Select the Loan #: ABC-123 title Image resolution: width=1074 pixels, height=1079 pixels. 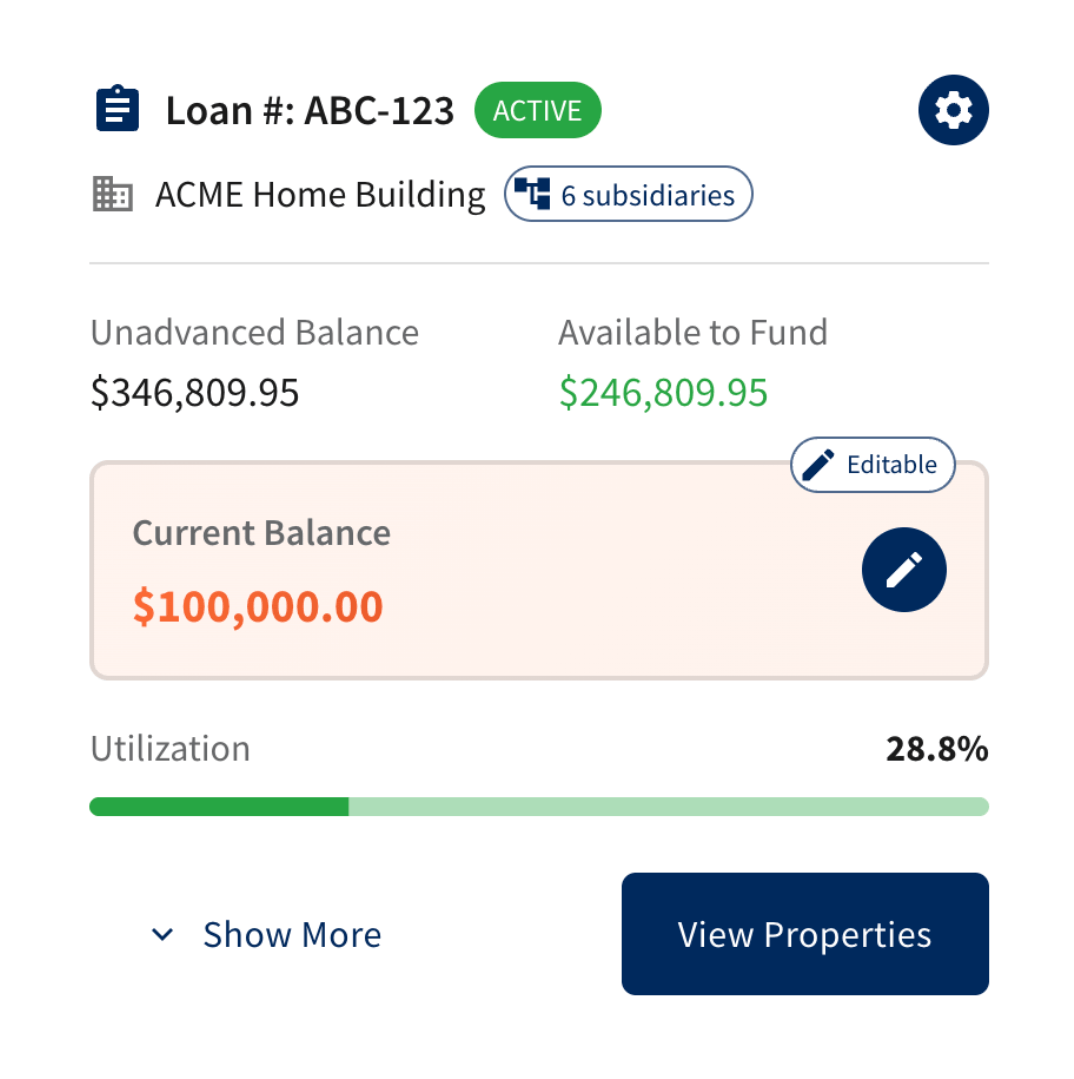(310, 111)
